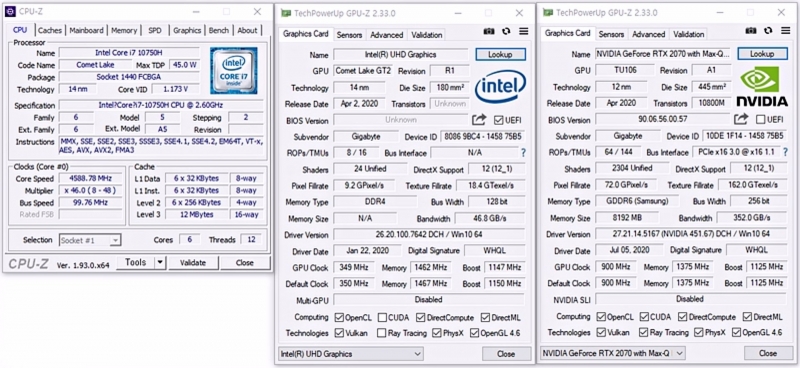Toggle Ray Tracing checkbox in Intel GPU-Z window
Screen dimensions: 800x368
click(382, 333)
